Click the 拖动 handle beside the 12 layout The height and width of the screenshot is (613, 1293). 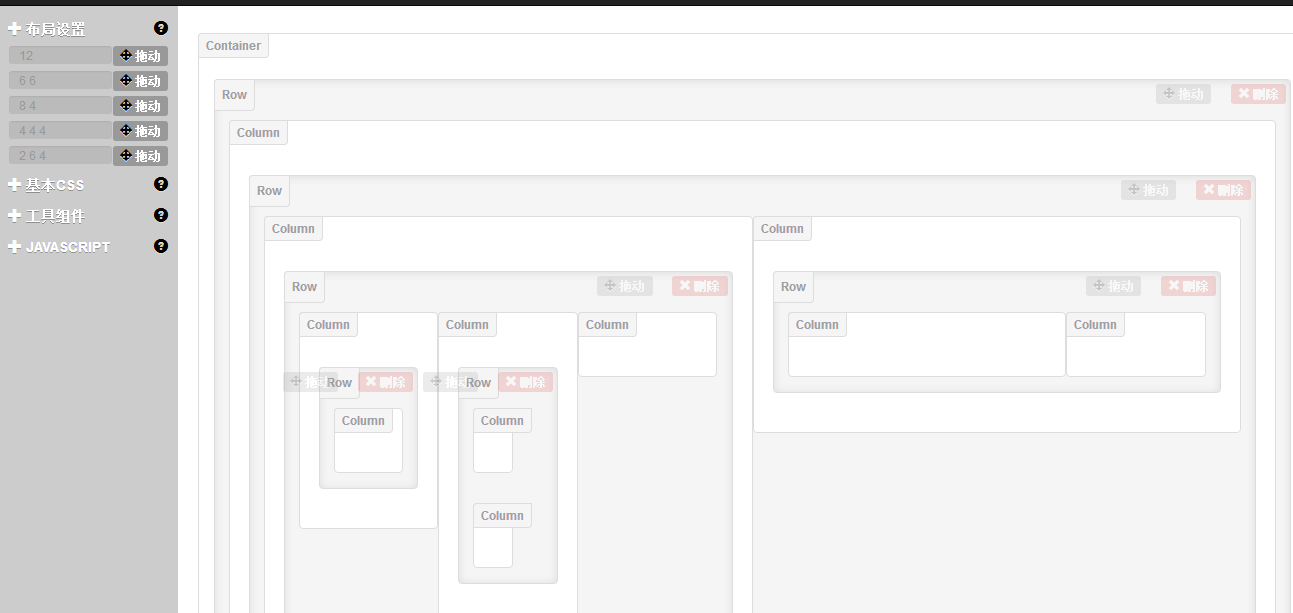click(140, 56)
